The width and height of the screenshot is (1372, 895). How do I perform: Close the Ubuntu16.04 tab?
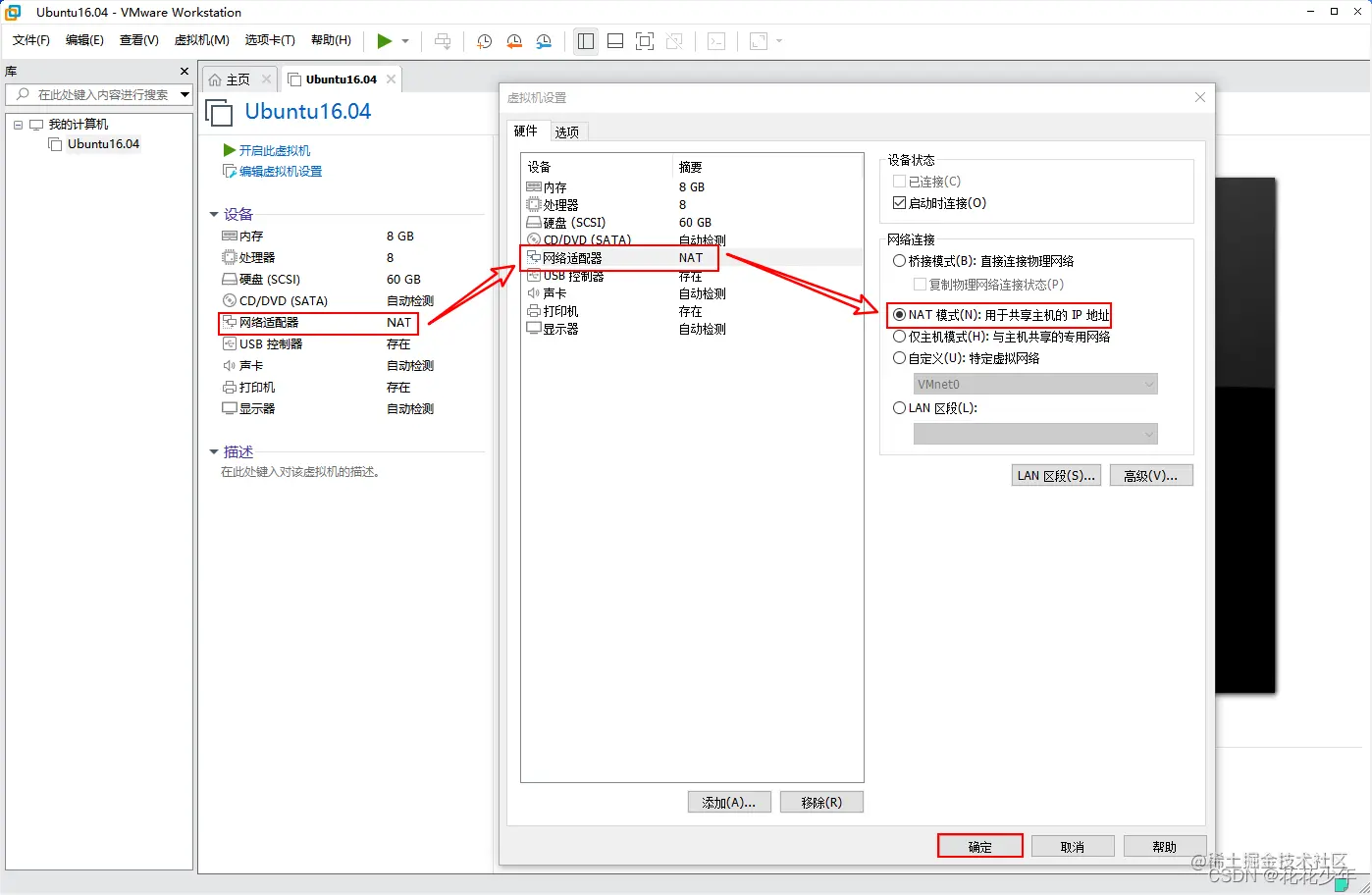(392, 79)
